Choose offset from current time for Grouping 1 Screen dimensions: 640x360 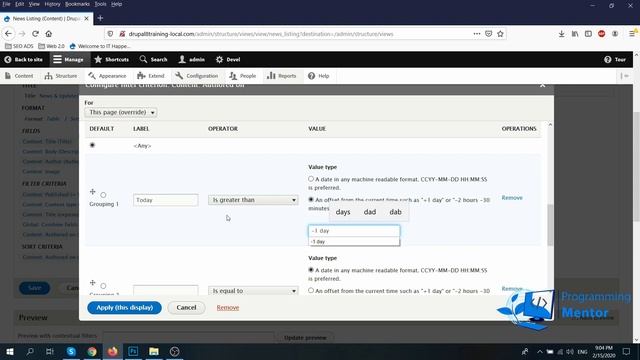point(311,200)
